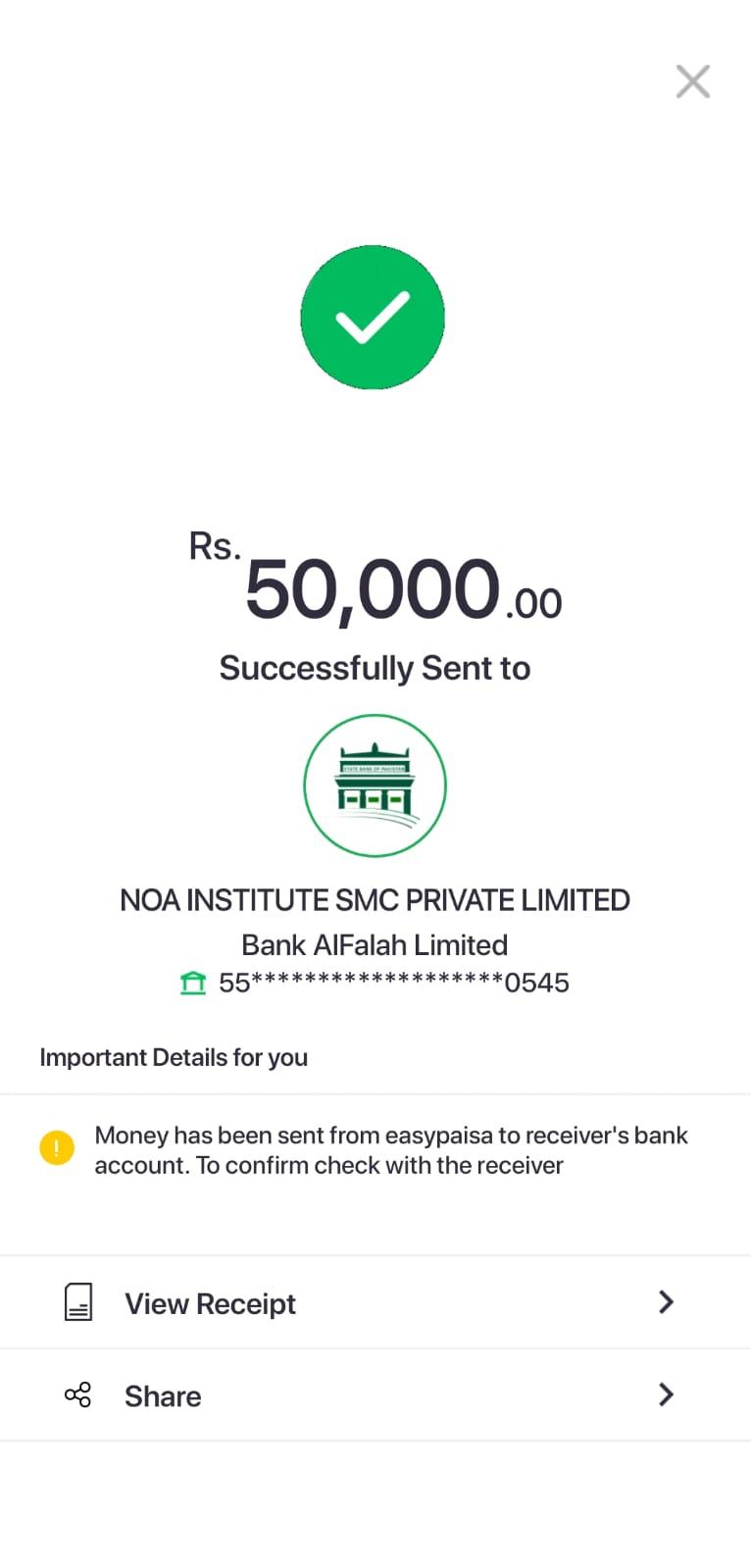Image resolution: width=751 pixels, height=1568 pixels.
Task: Open the View Receipt label
Action: 210,1303
